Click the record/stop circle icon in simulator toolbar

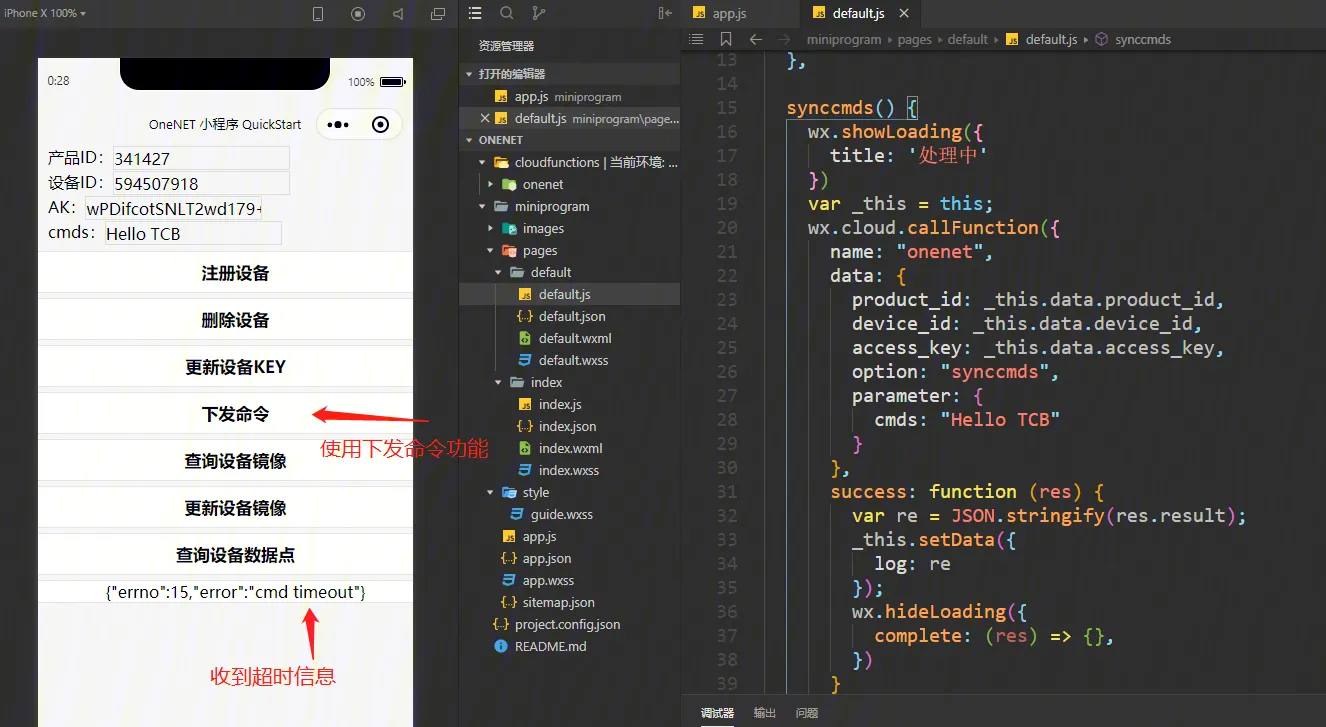(x=358, y=14)
